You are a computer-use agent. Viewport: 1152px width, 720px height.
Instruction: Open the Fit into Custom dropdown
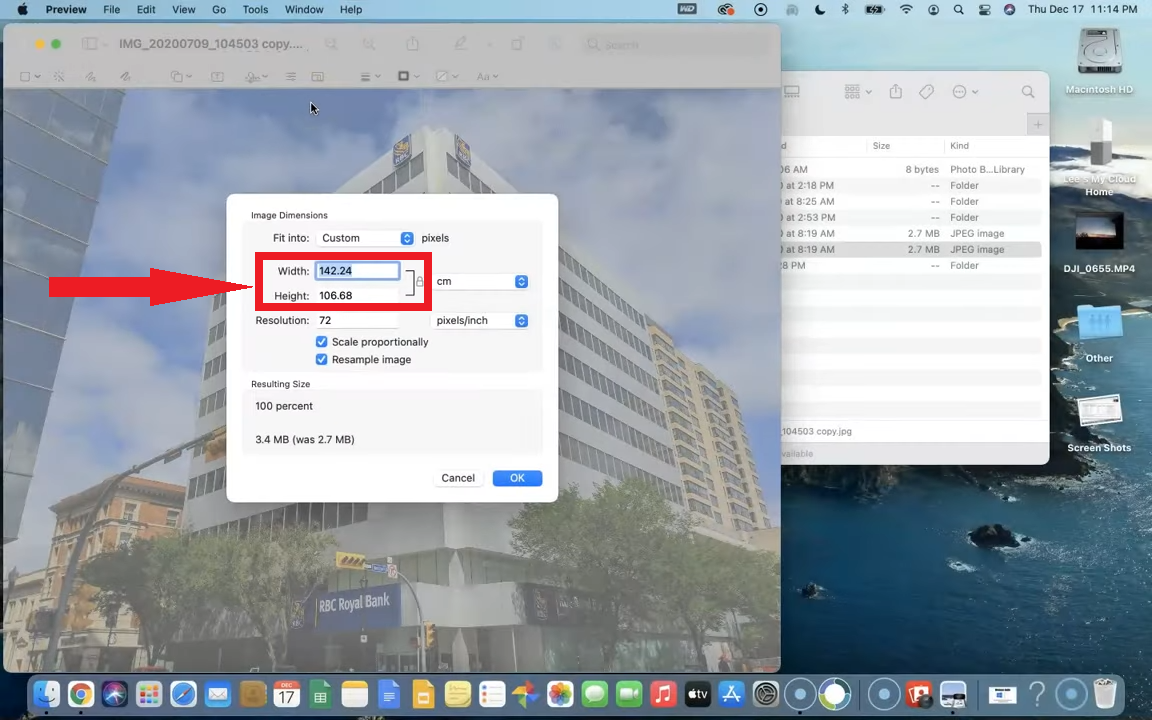(x=366, y=238)
